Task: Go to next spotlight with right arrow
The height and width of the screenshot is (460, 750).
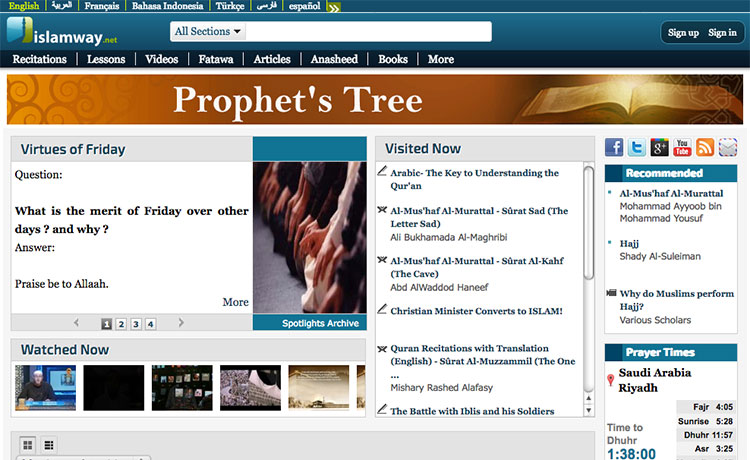Action: (181, 323)
